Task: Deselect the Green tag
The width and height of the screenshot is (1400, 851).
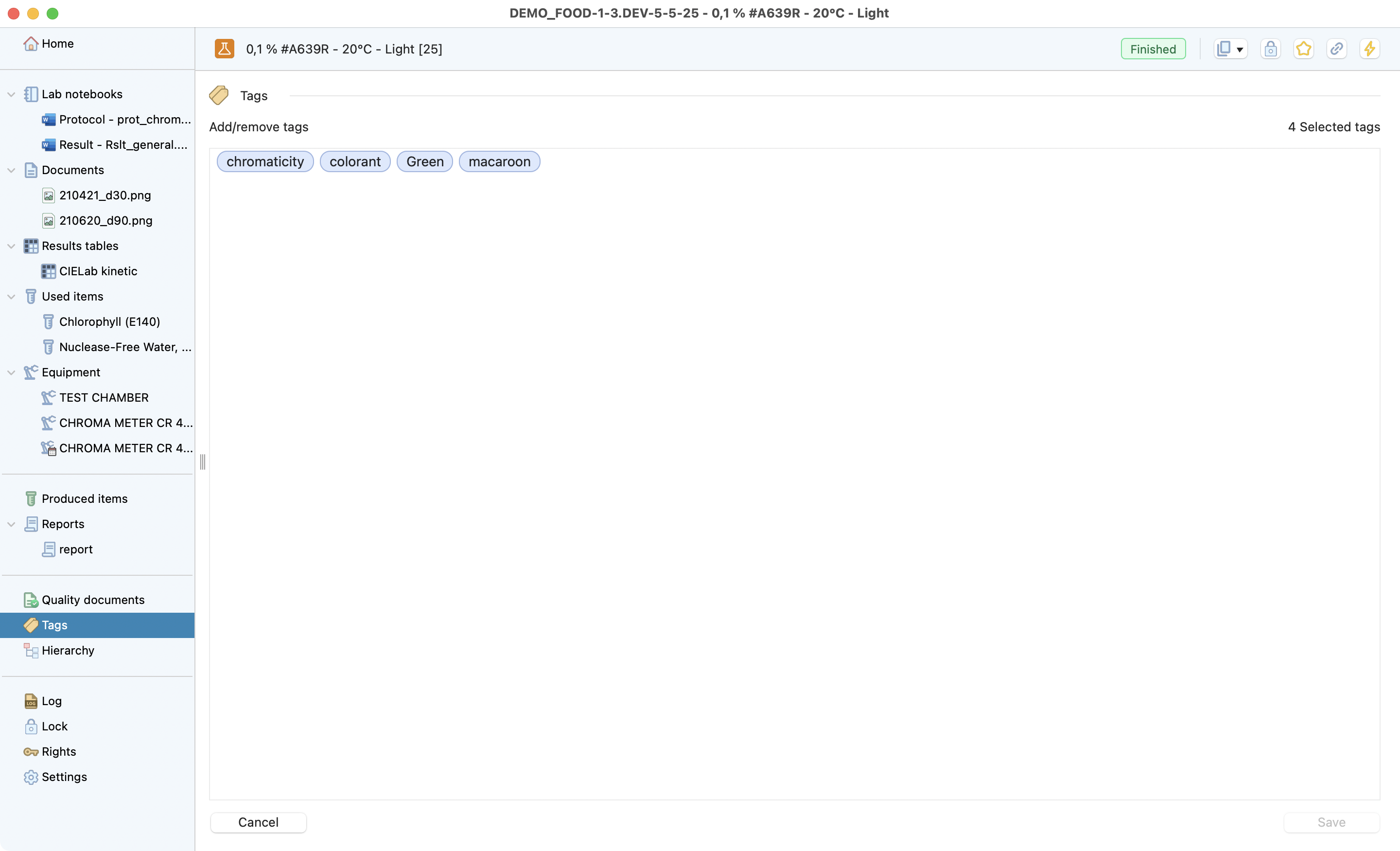Action: coord(424,161)
